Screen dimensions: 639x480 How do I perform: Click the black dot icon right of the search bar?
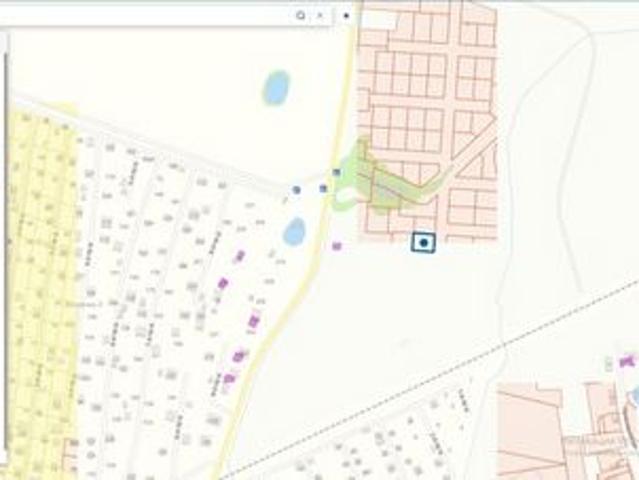pyautogui.click(x=346, y=16)
